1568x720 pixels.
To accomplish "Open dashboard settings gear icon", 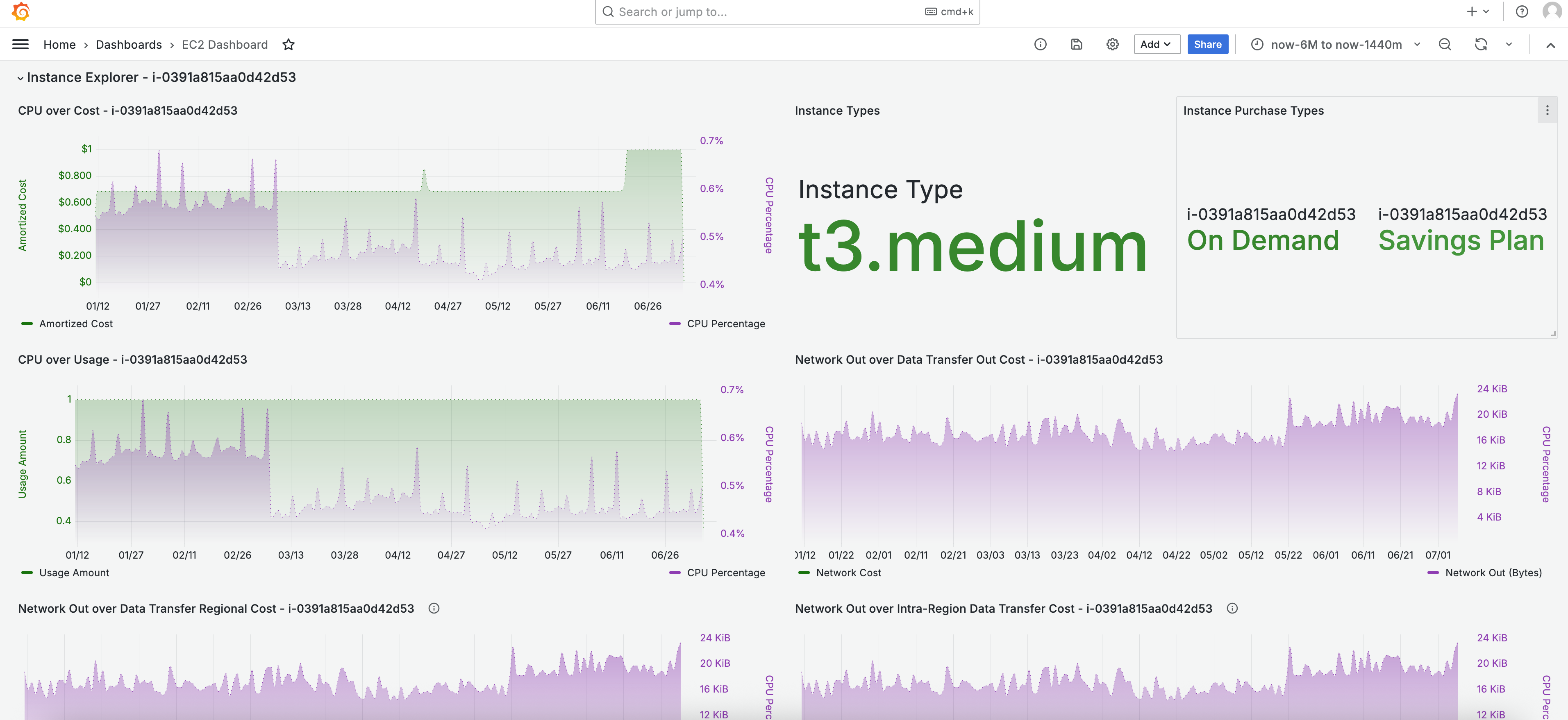I will pos(1112,44).
